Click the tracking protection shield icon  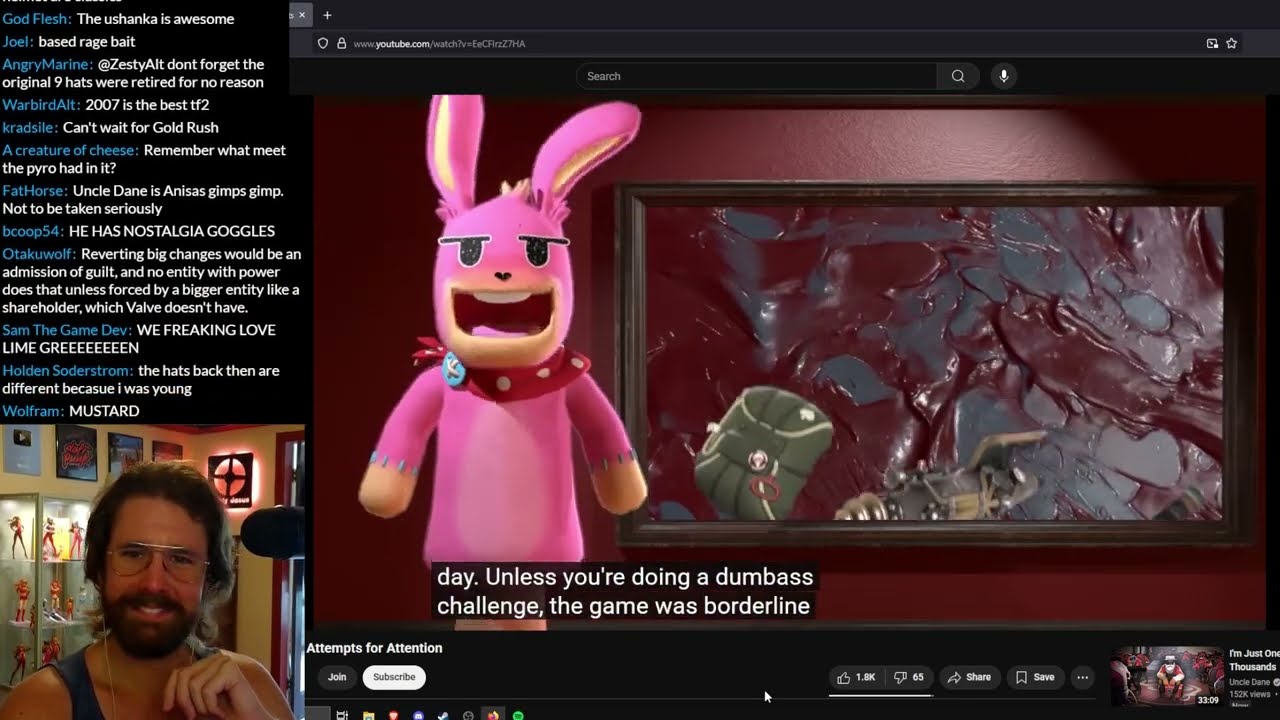322,44
